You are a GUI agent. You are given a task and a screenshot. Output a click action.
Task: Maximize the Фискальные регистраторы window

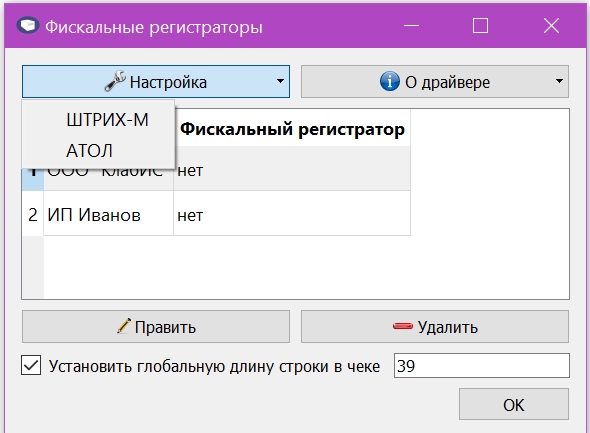pyautogui.click(x=481, y=26)
